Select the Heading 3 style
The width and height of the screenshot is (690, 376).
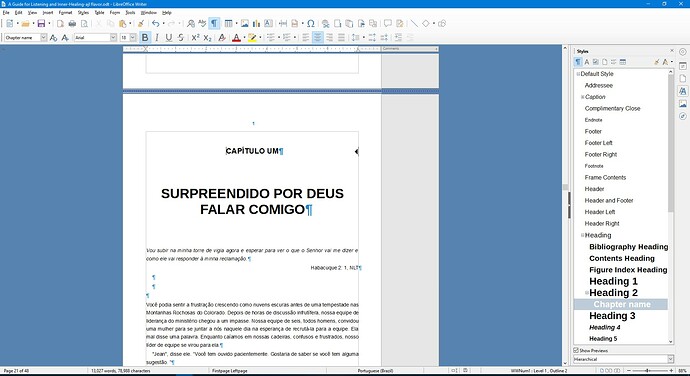tap(612, 316)
